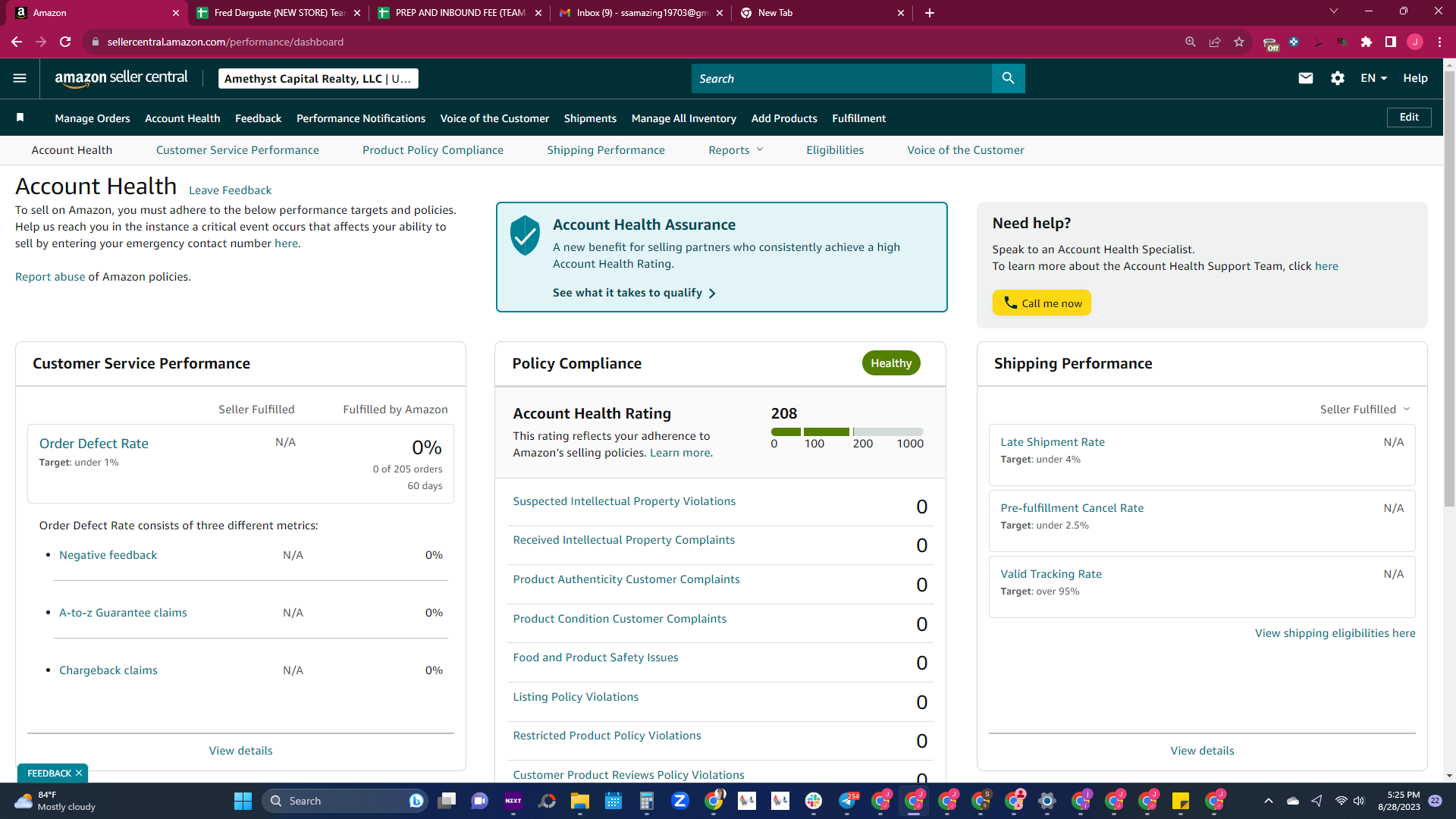Image resolution: width=1456 pixels, height=819 pixels.
Task: Expand the Chrome tab search chevron
Action: pyautogui.click(x=1334, y=11)
